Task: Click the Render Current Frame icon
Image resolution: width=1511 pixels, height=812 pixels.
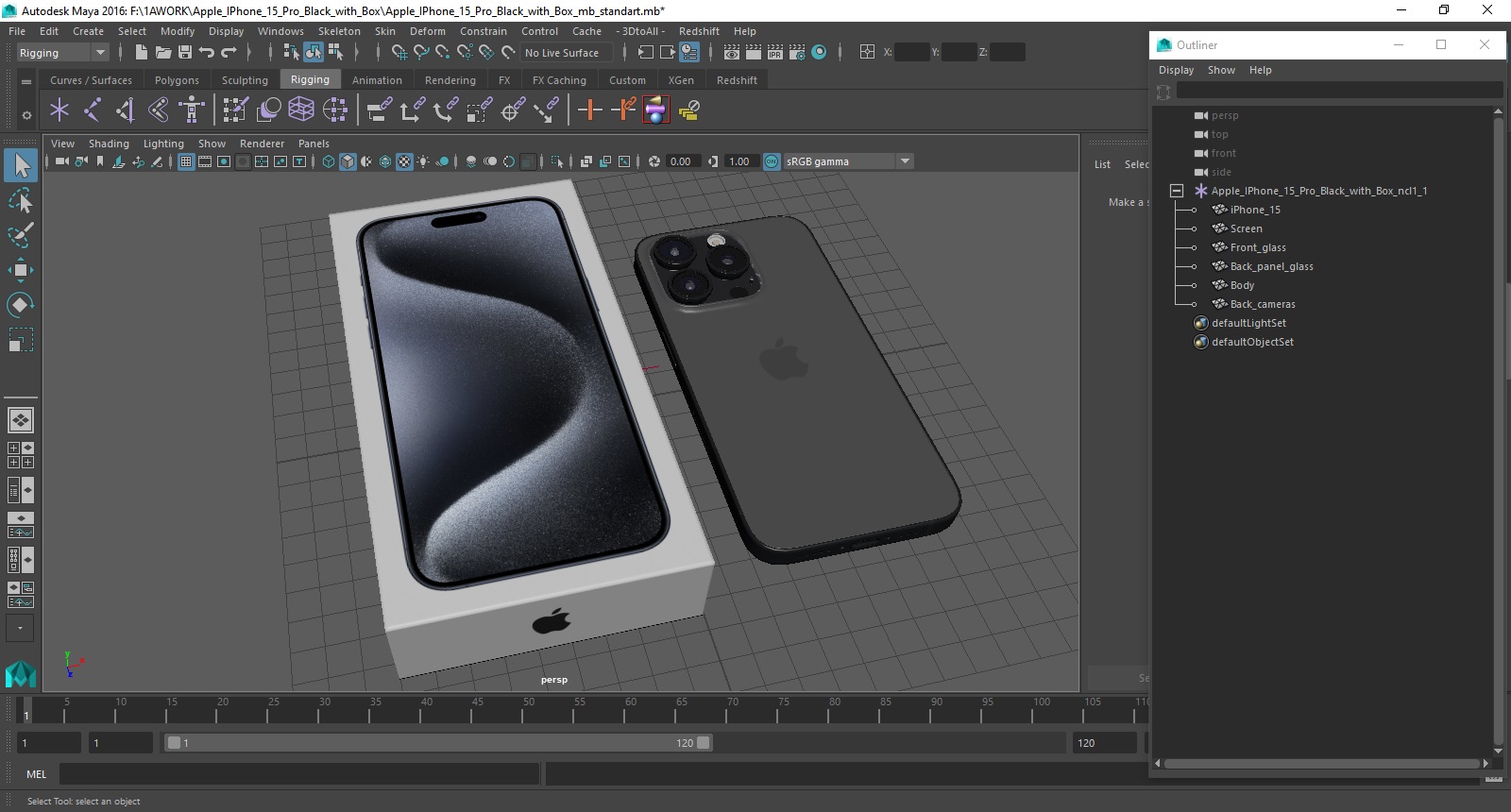Action: point(753,53)
